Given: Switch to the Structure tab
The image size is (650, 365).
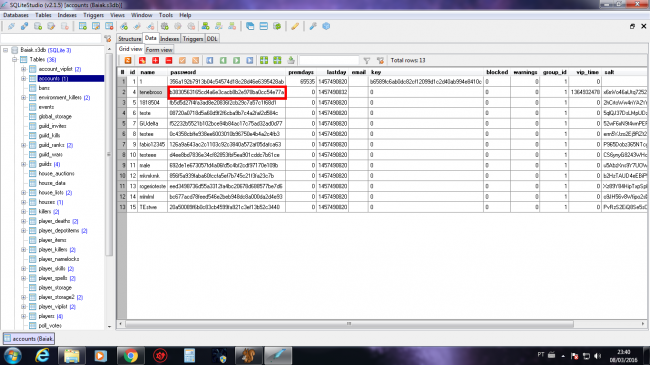Looking at the screenshot, I should tap(129, 39).
